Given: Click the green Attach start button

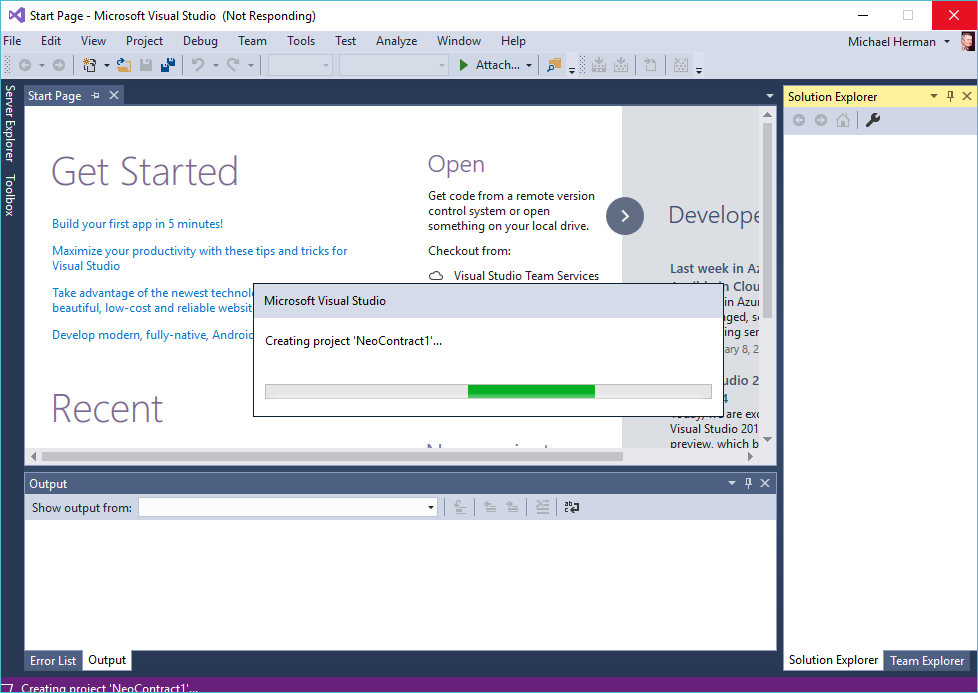Looking at the screenshot, I should (x=490, y=65).
